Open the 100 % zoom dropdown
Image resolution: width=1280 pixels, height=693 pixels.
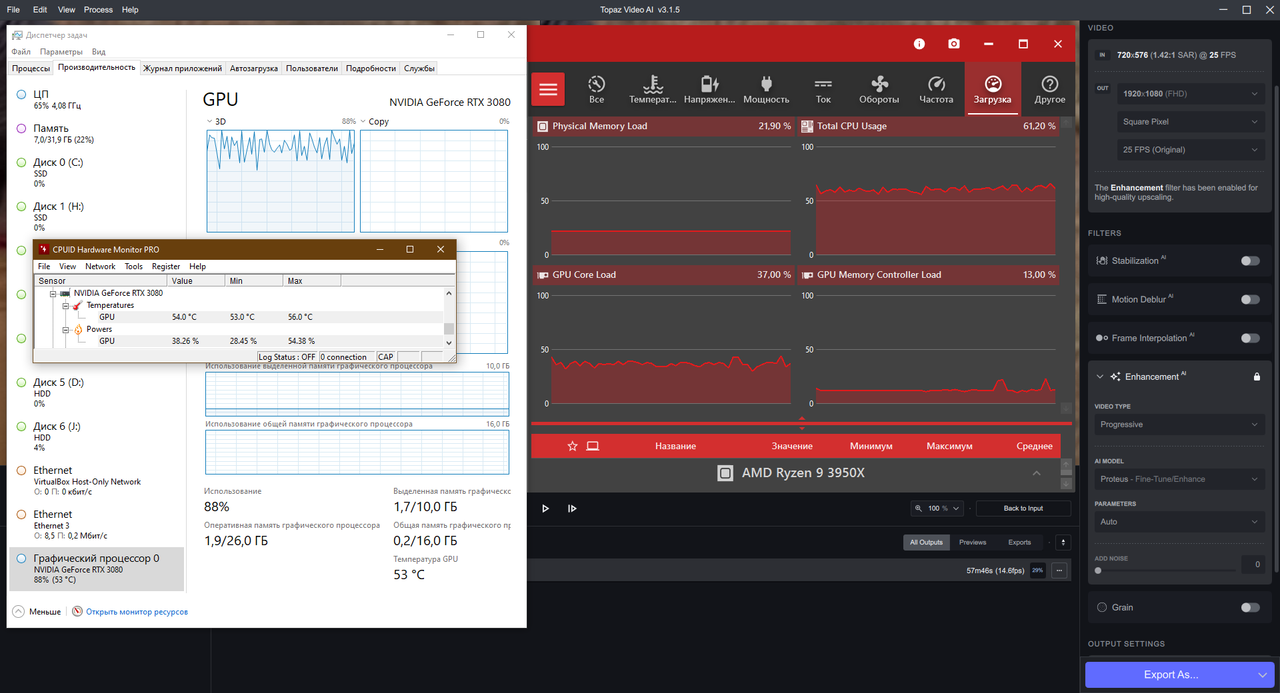[938, 508]
